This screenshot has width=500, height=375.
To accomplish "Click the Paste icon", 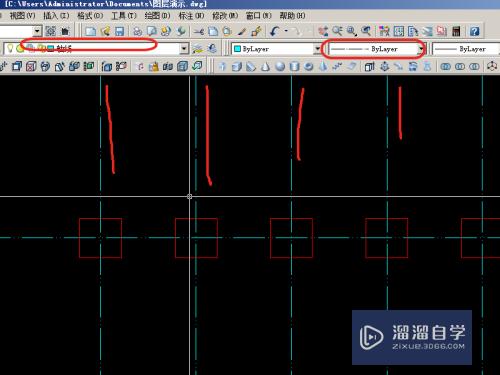I will 227,31.
